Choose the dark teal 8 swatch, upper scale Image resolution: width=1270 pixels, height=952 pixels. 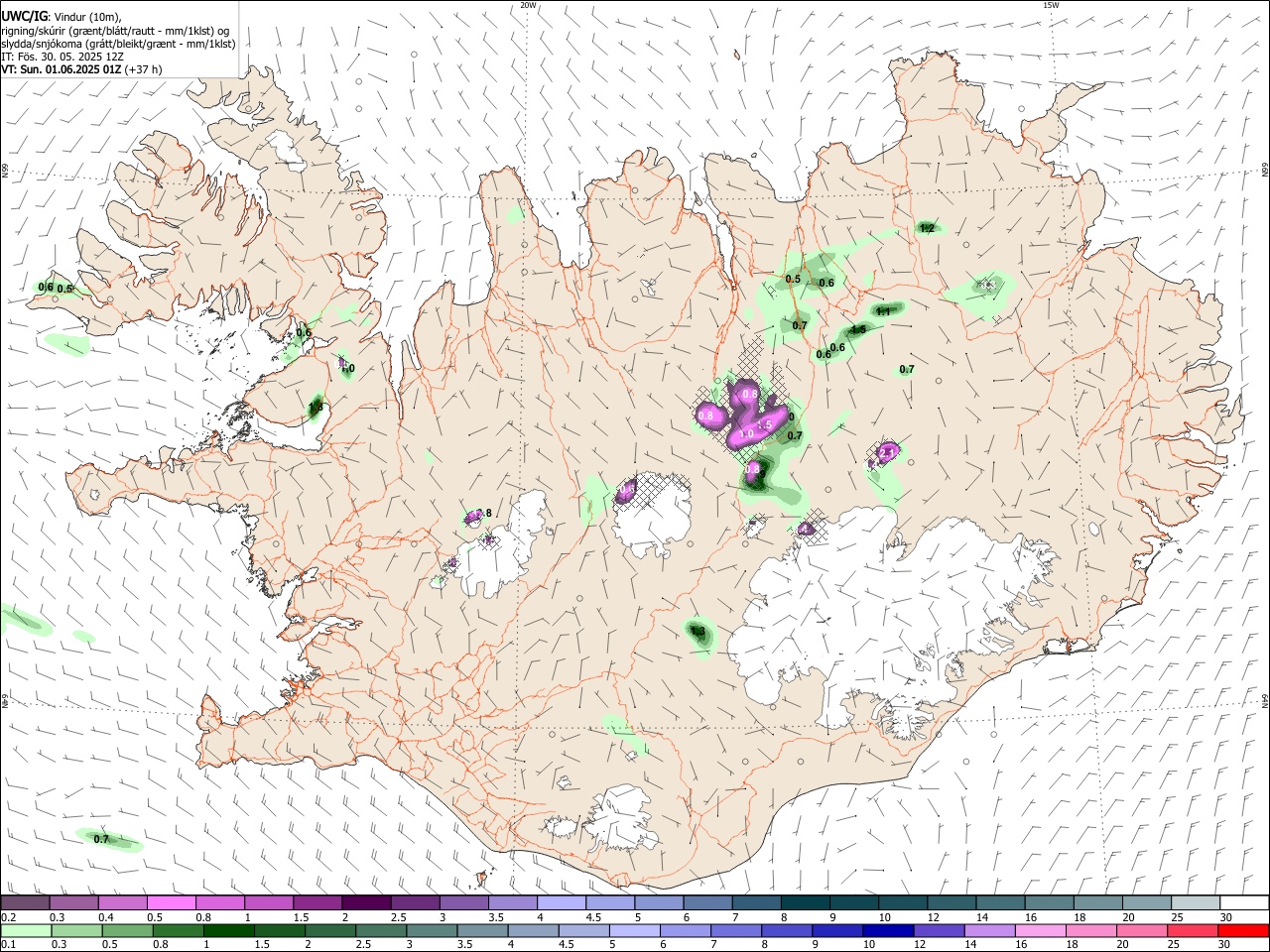804,903
